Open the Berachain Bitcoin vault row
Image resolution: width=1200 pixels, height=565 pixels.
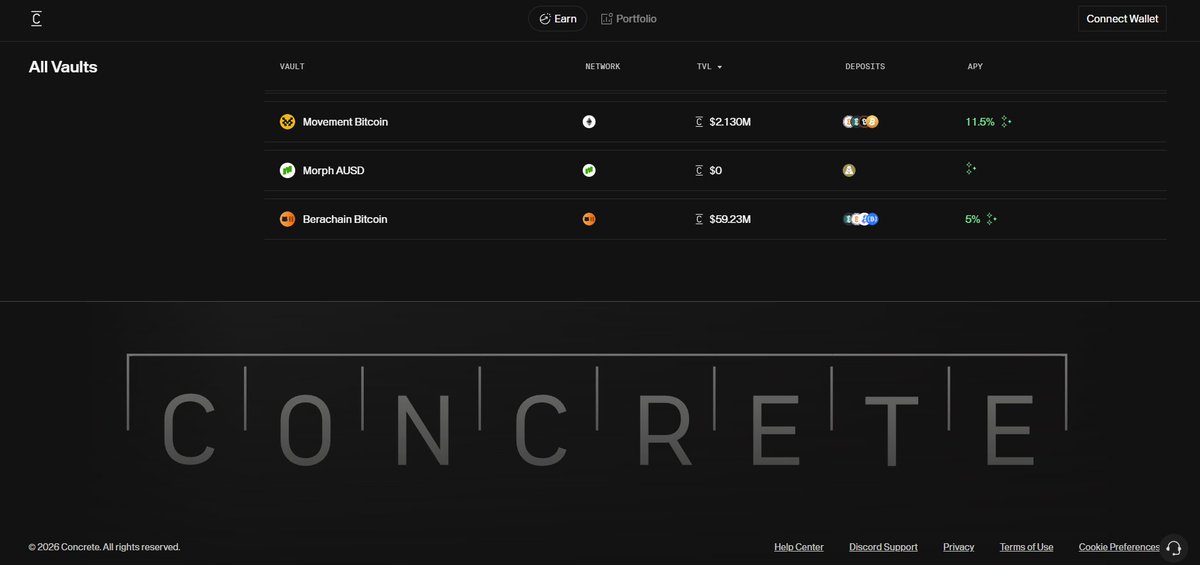(x=715, y=219)
